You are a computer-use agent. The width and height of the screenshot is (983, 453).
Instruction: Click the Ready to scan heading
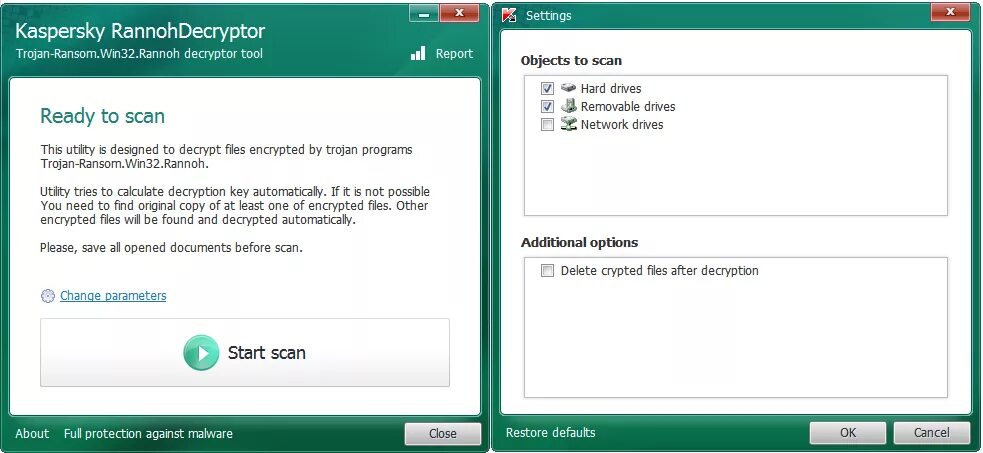[x=102, y=117]
